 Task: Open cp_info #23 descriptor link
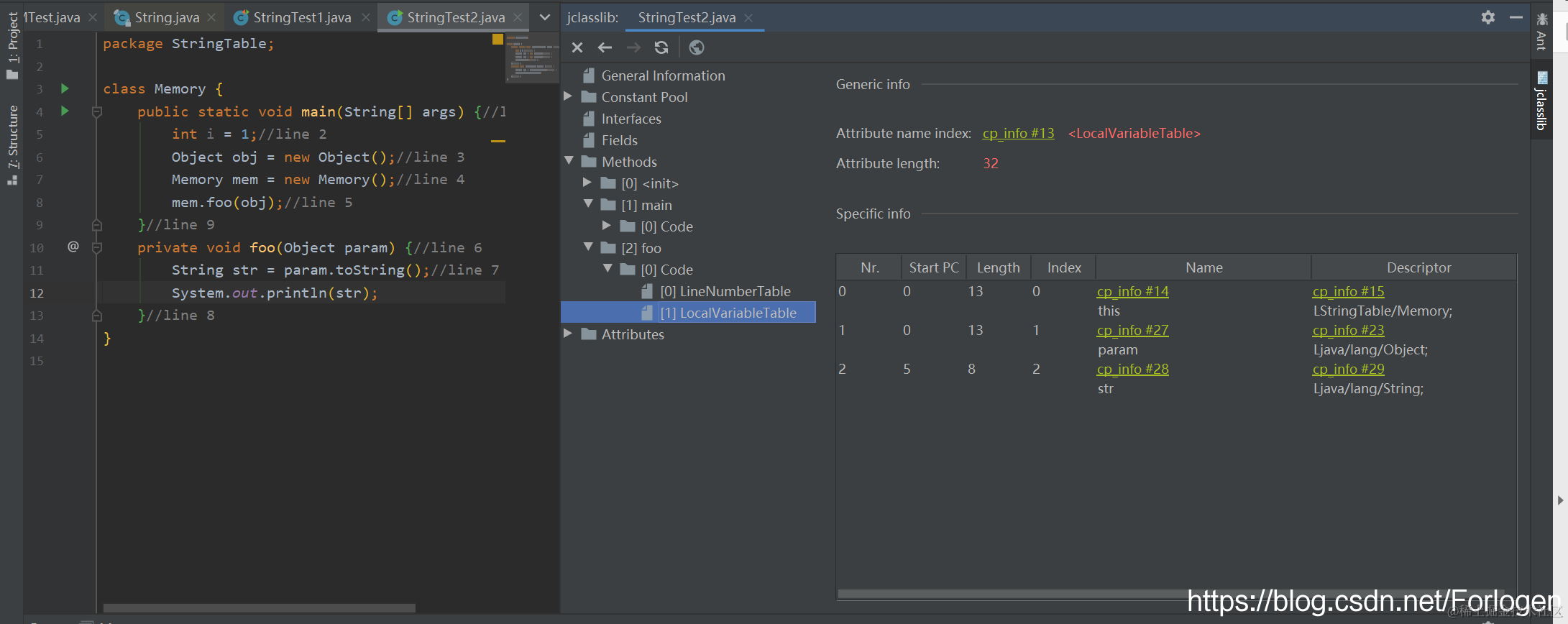1348,330
